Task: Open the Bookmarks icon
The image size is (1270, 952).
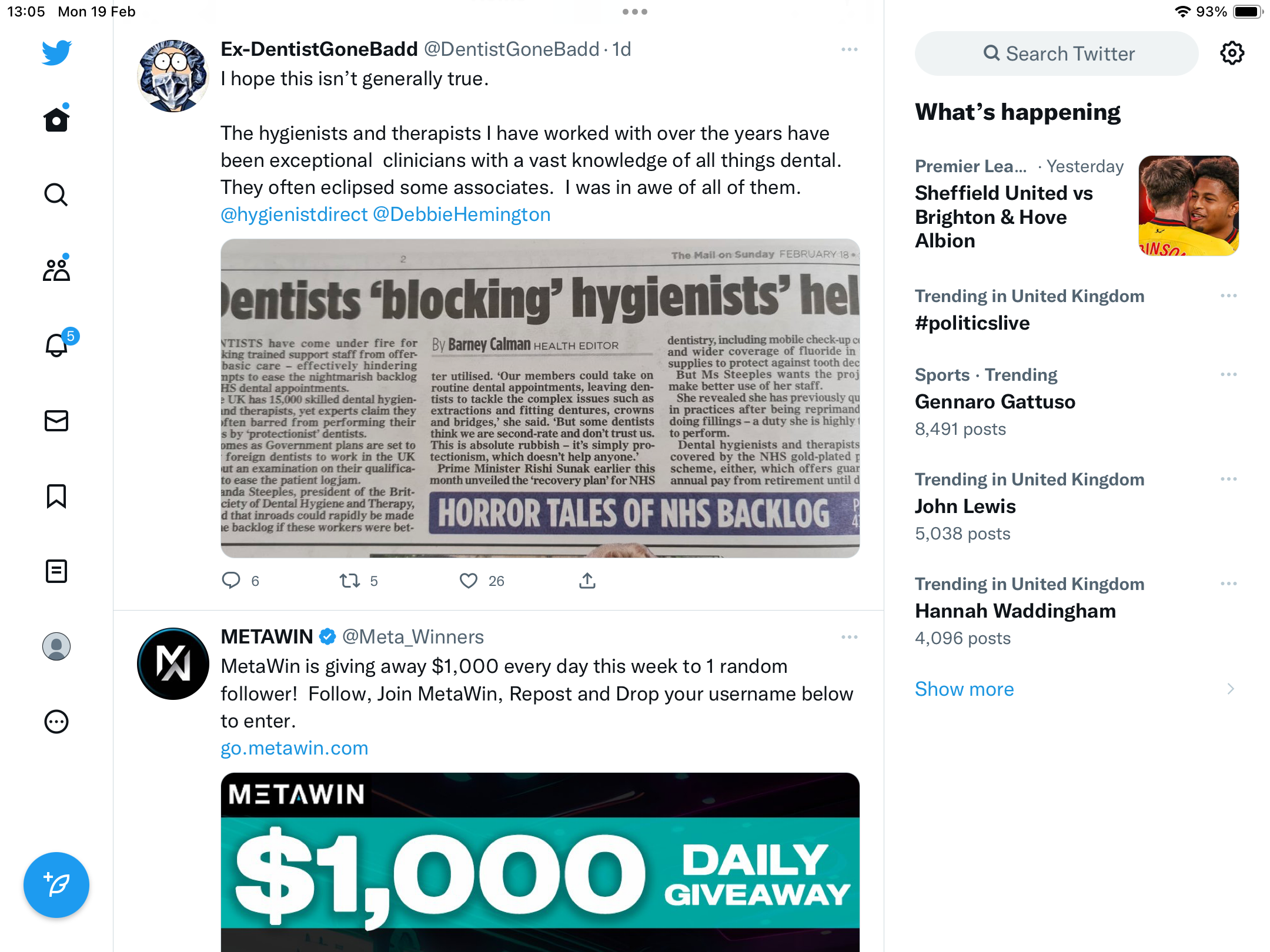Action: coord(56,496)
